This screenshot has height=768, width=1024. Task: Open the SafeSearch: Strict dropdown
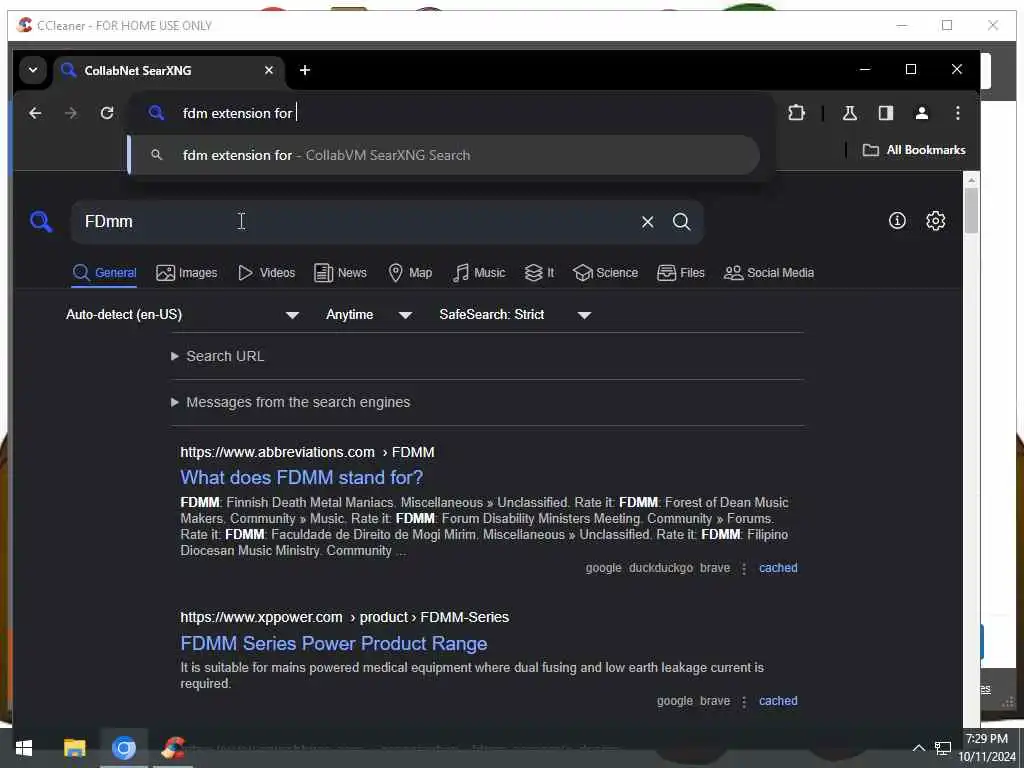click(515, 315)
